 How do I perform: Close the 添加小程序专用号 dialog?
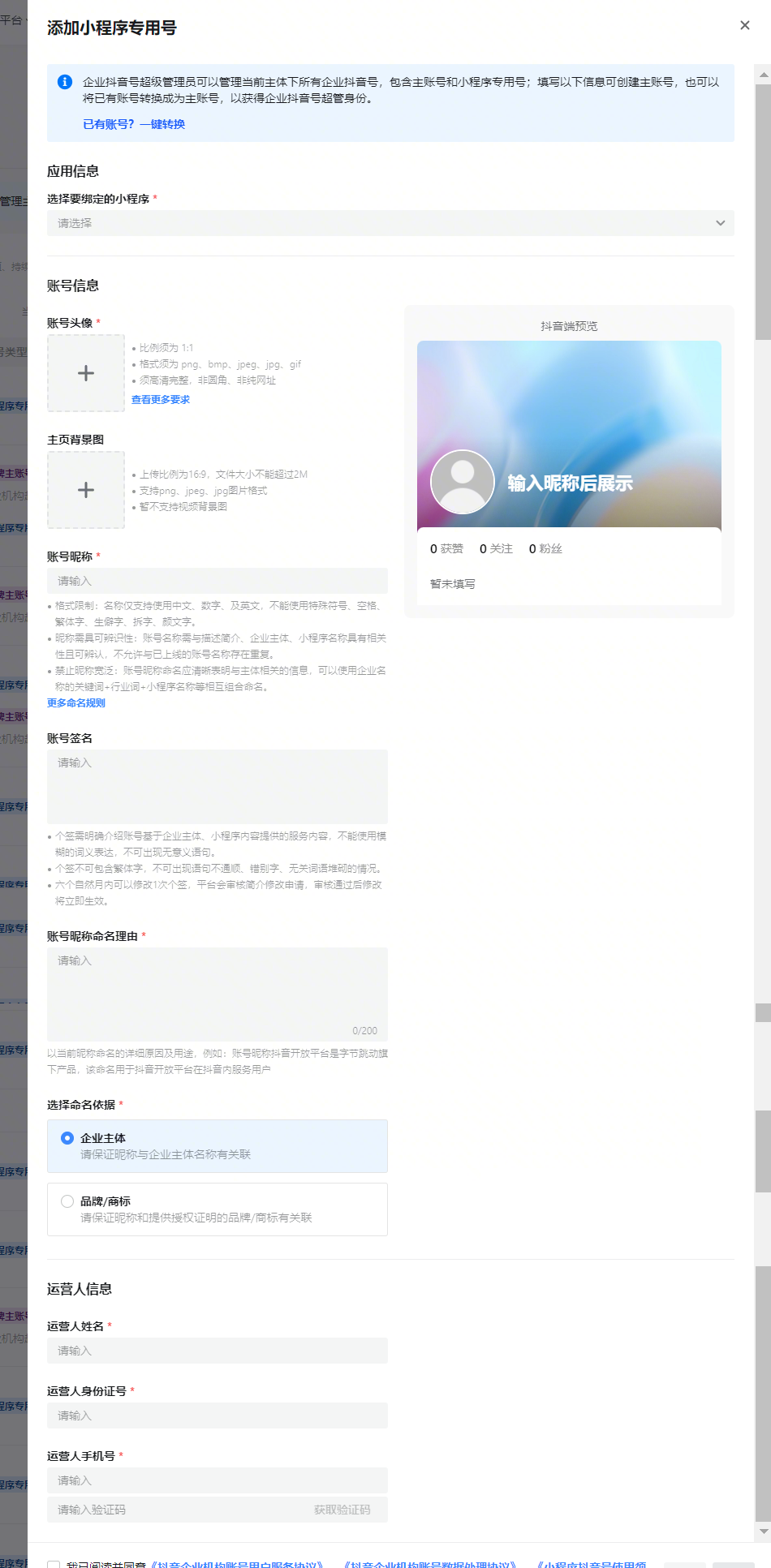[744, 25]
